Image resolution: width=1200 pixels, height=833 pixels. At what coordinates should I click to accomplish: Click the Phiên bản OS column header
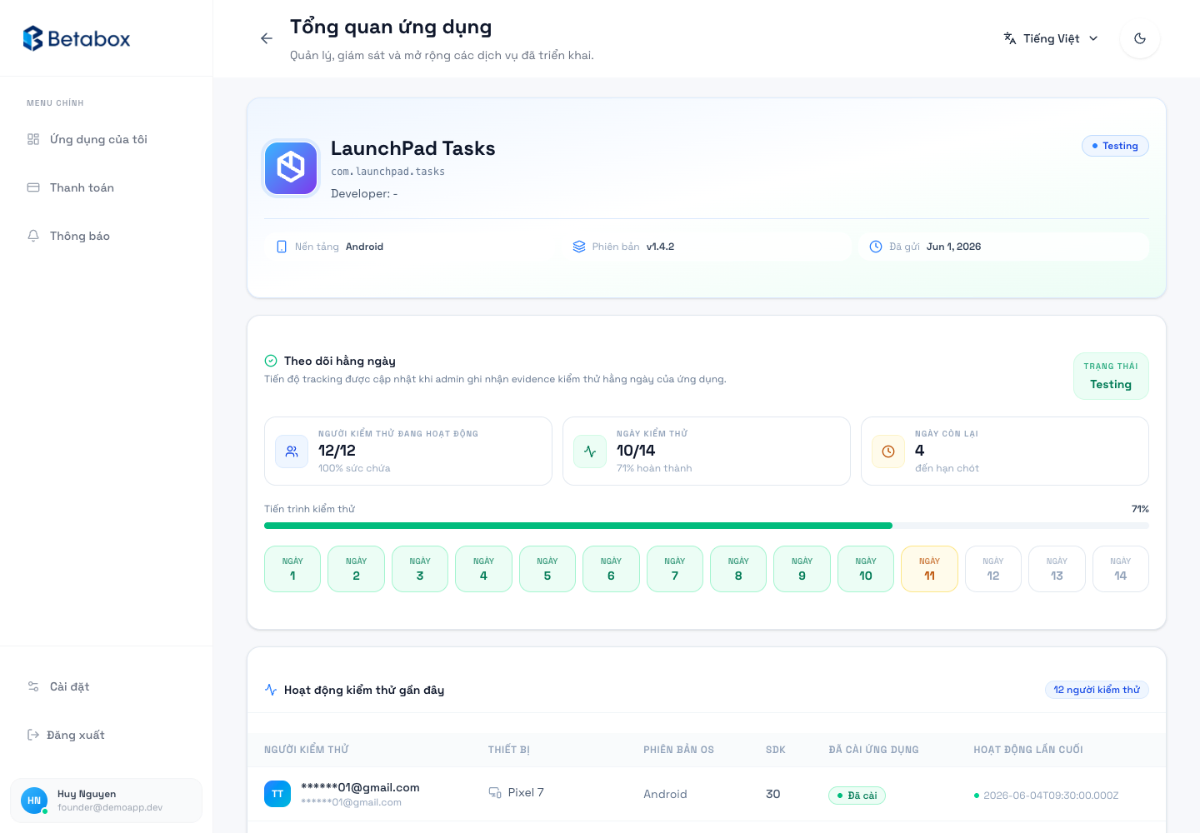(679, 750)
